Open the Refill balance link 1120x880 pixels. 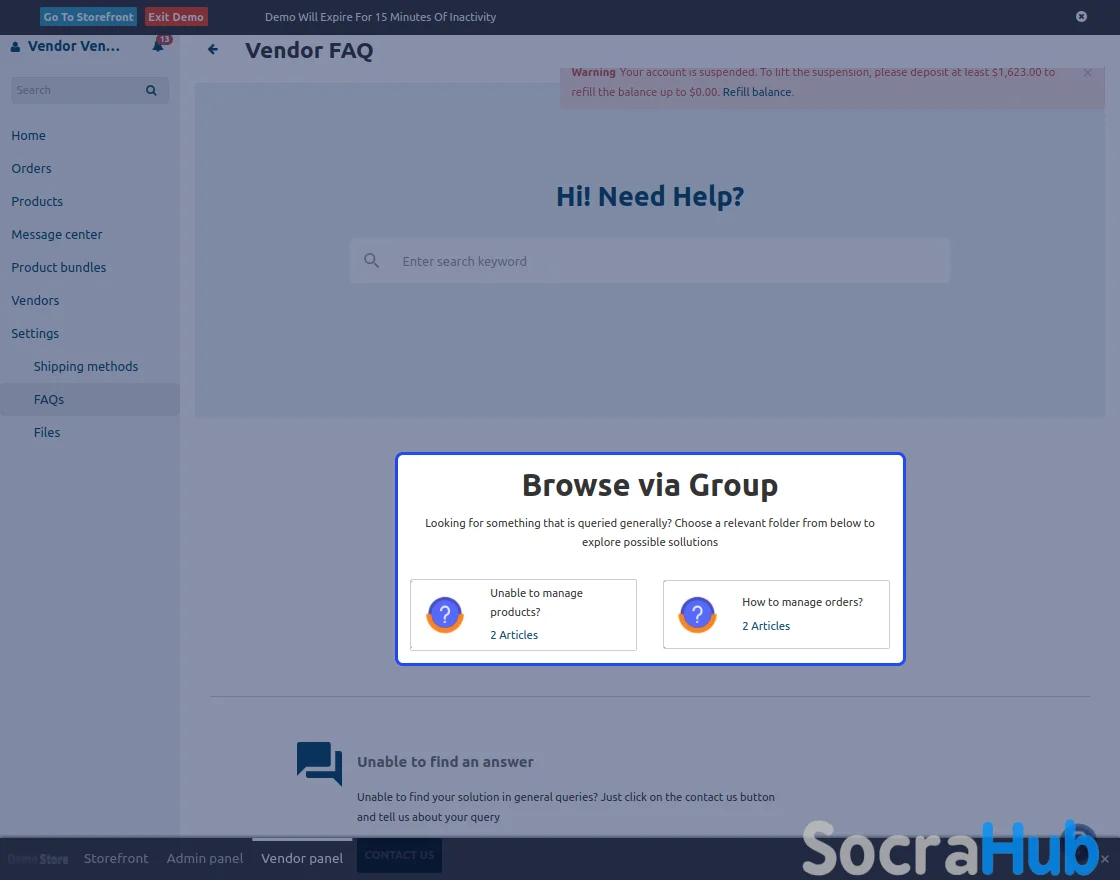coord(756,91)
